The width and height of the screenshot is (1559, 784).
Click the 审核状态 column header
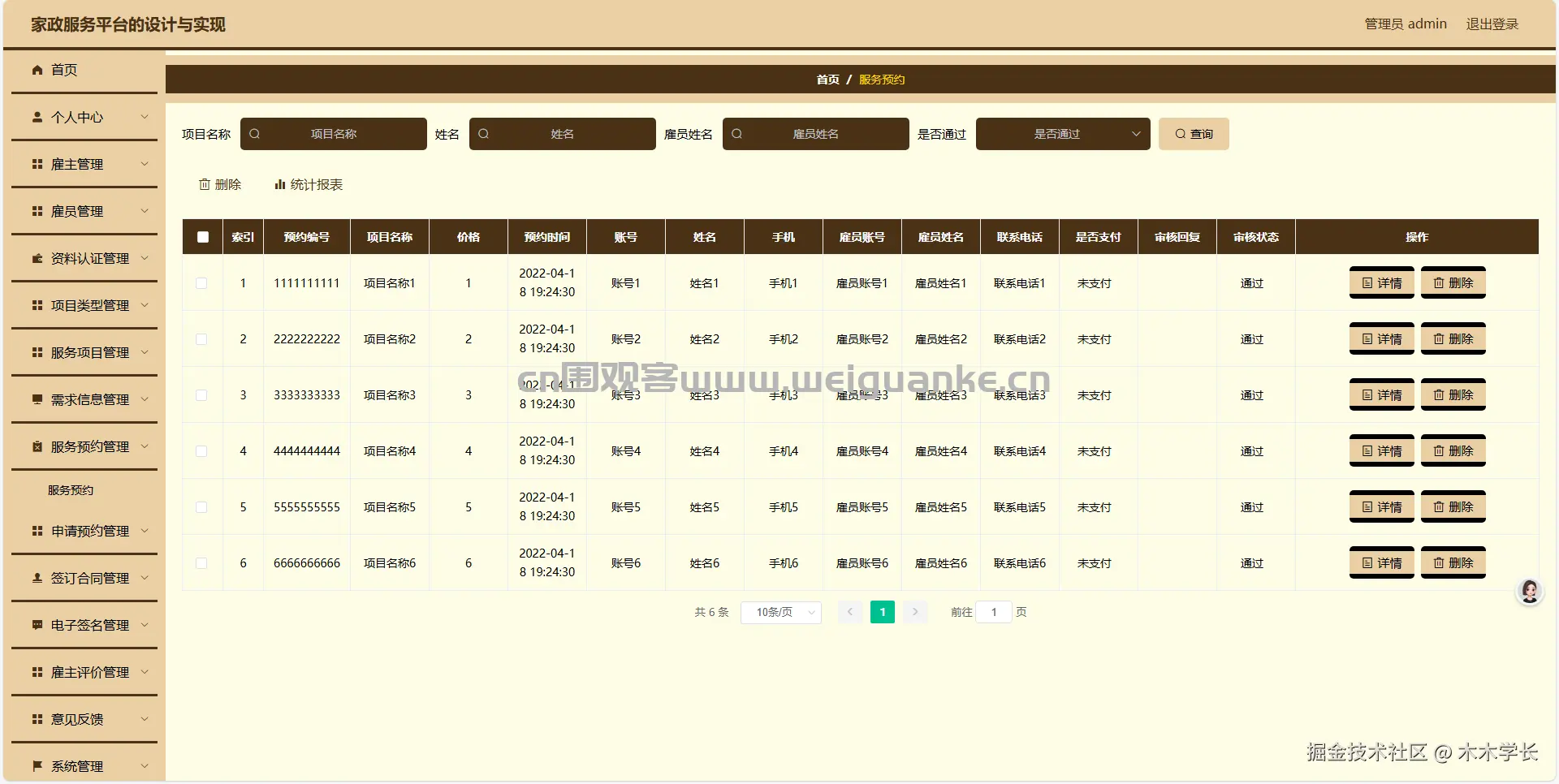[x=1256, y=237]
